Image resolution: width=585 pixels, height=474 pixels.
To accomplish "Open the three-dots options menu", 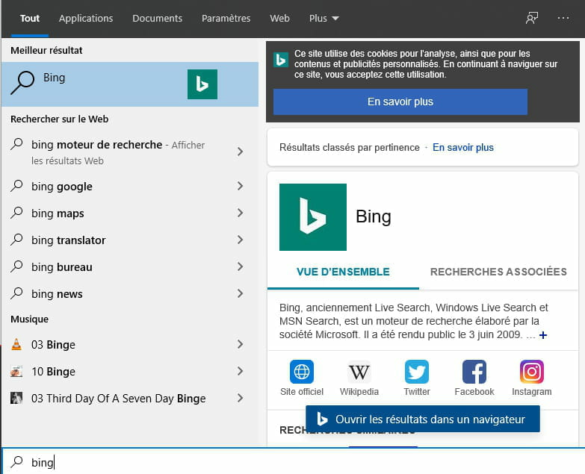I will coord(563,18).
